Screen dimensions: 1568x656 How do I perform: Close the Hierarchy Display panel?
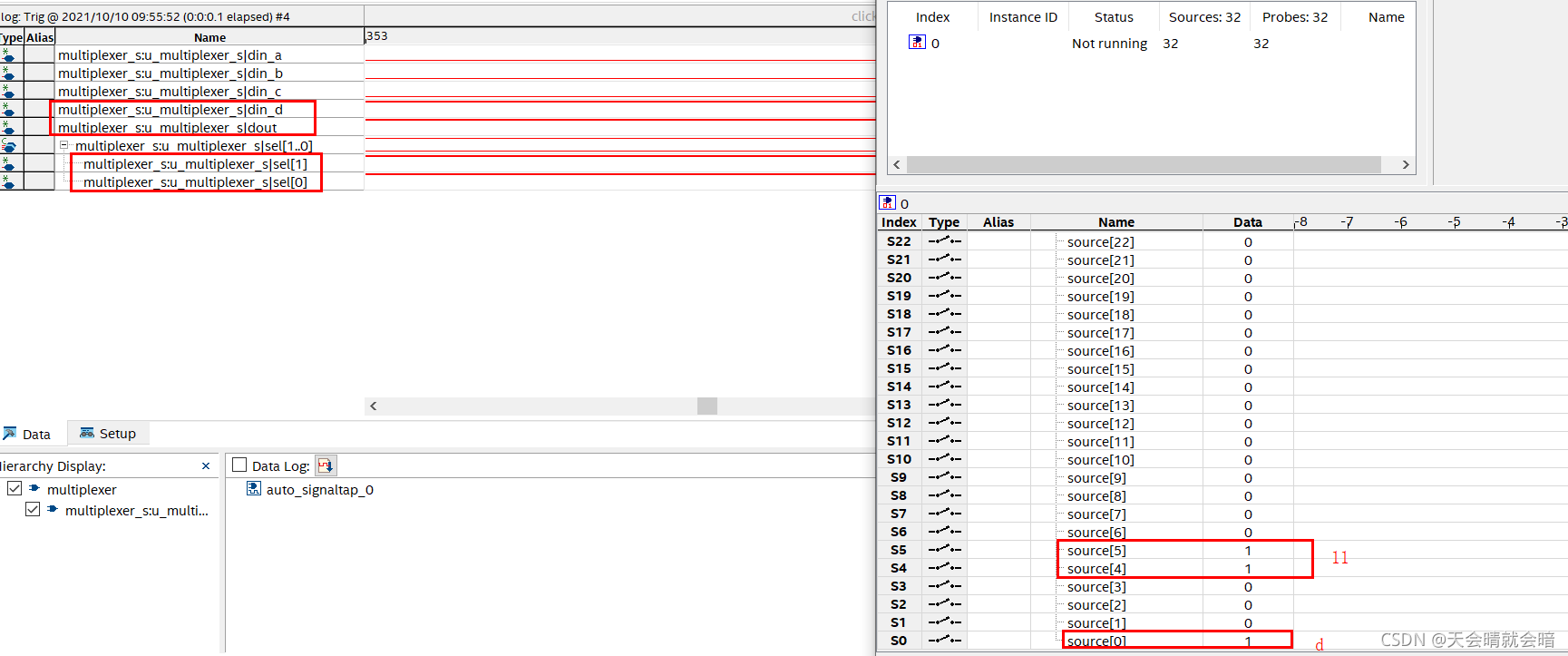click(x=206, y=466)
